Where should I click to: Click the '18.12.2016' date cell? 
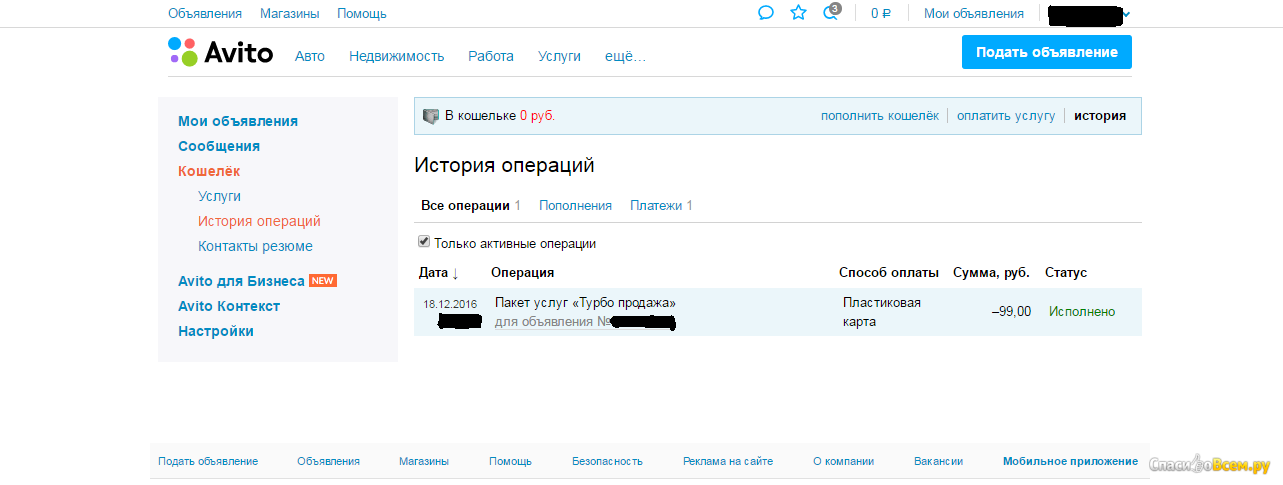click(450, 304)
